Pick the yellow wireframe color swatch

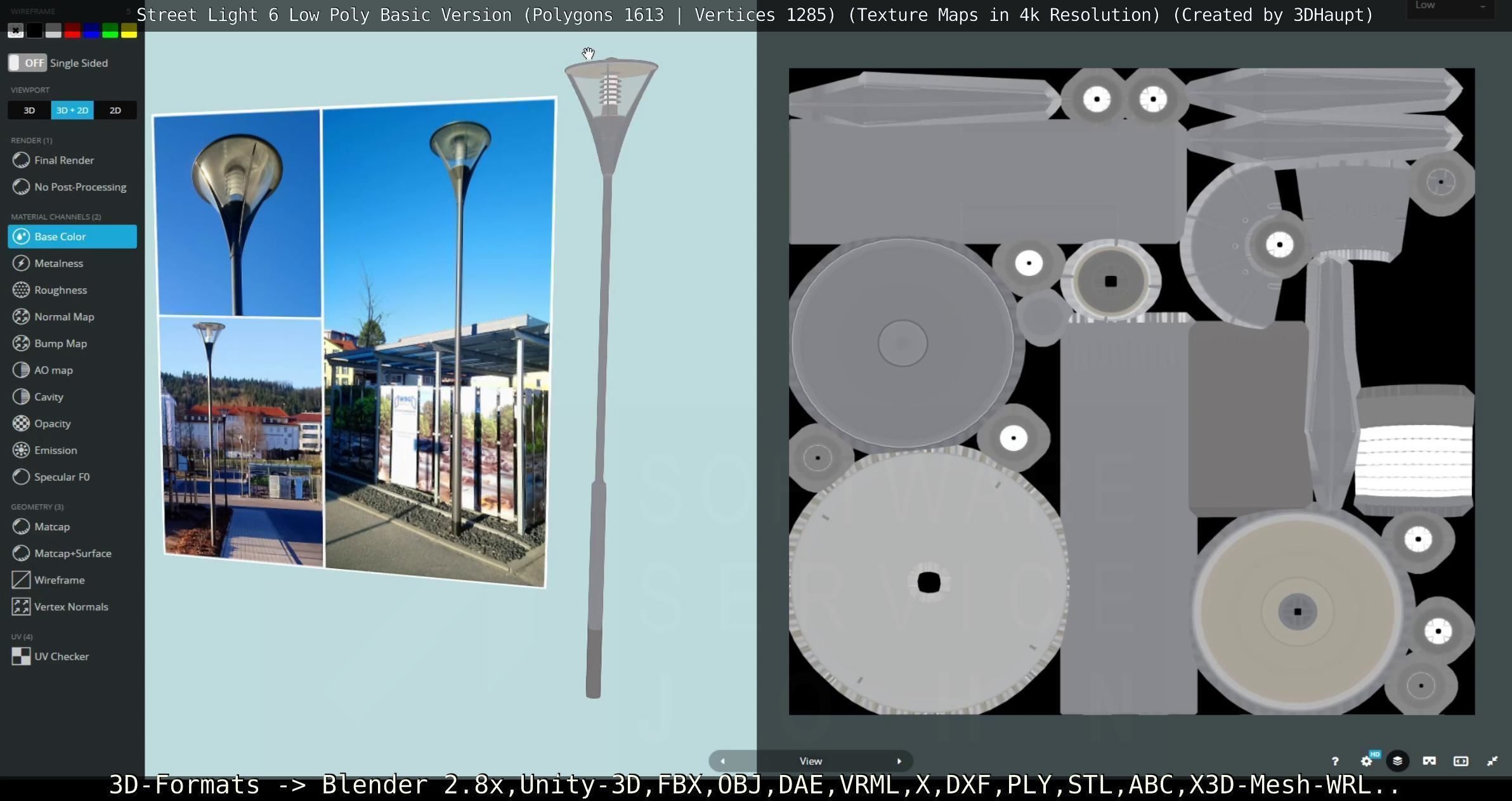point(129,30)
